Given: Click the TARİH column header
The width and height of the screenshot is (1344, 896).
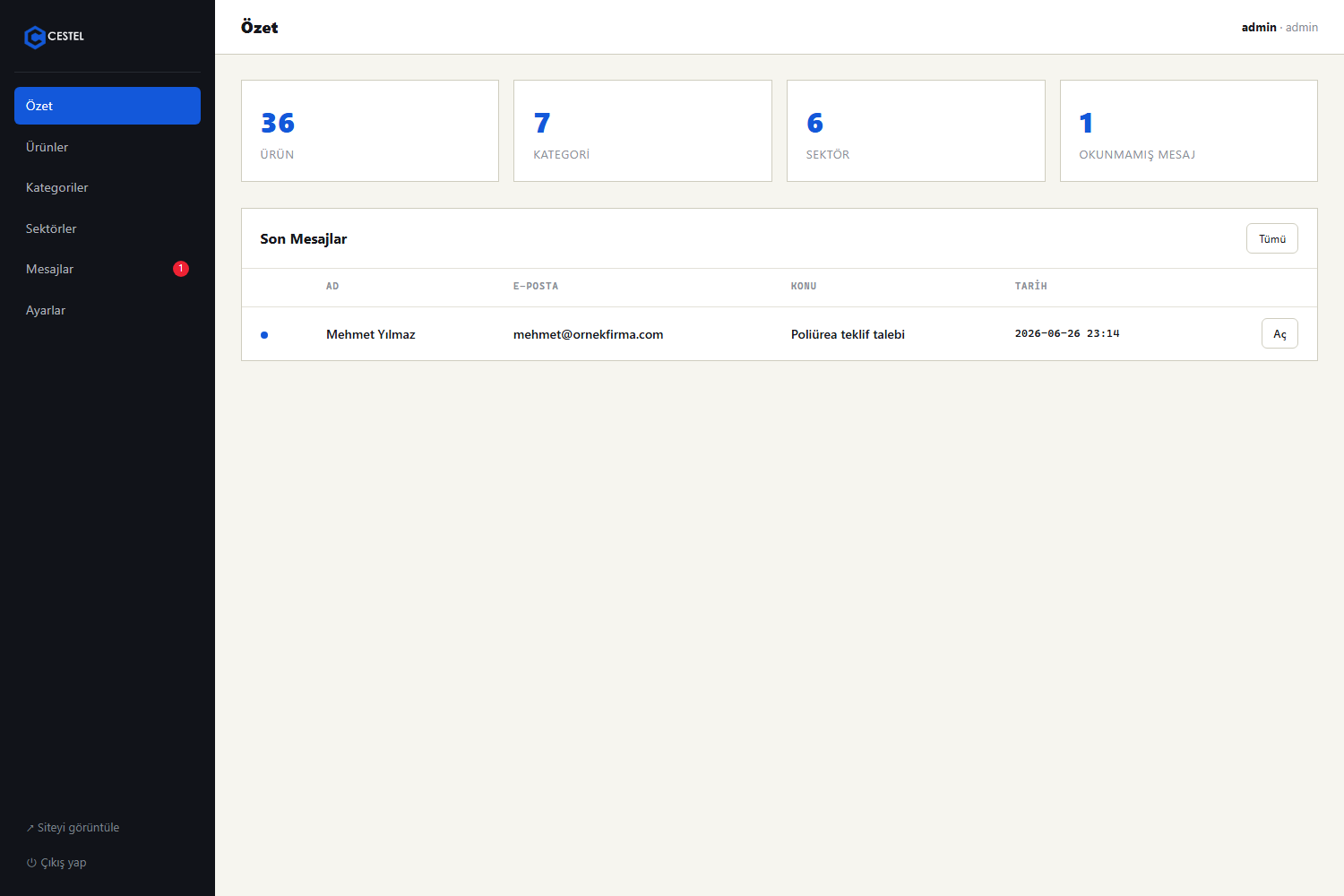Looking at the screenshot, I should click(x=1031, y=286).
